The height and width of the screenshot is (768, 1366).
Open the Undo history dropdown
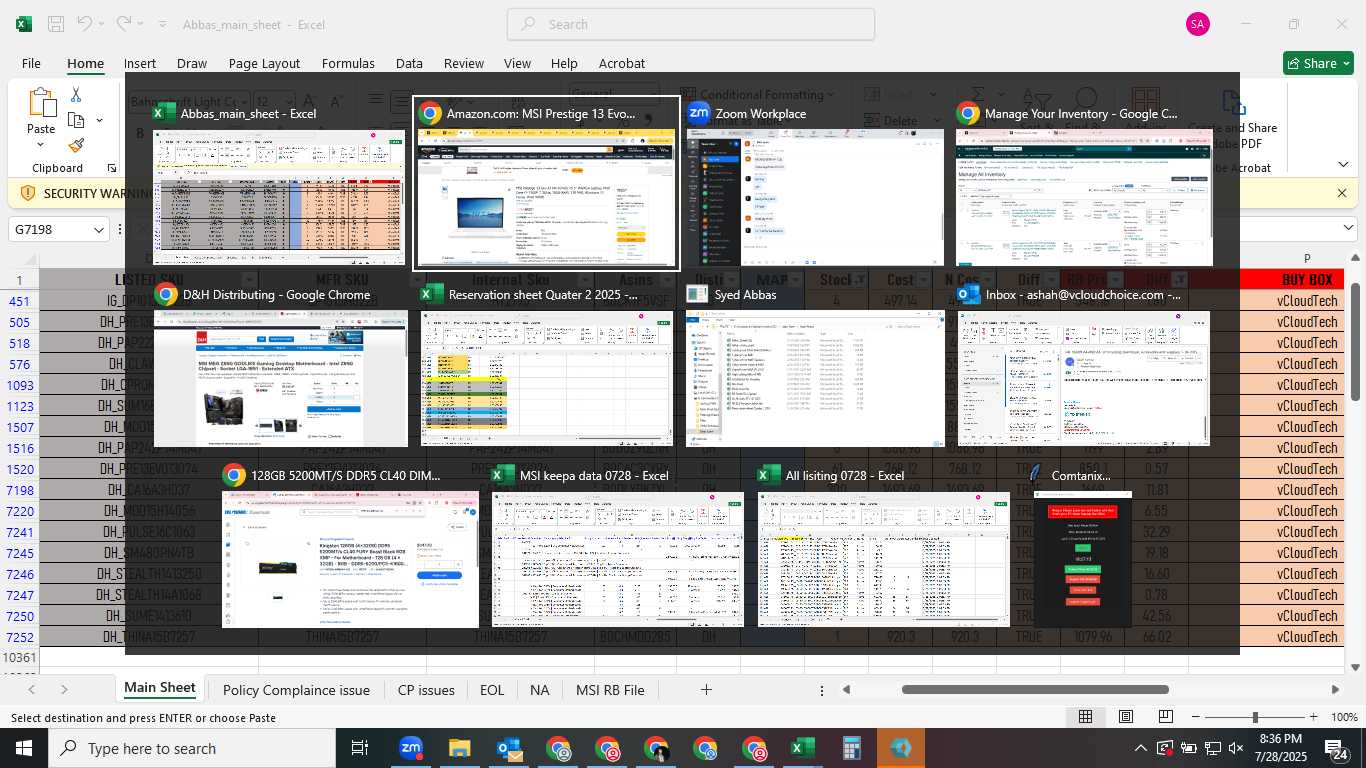point(102,24)
